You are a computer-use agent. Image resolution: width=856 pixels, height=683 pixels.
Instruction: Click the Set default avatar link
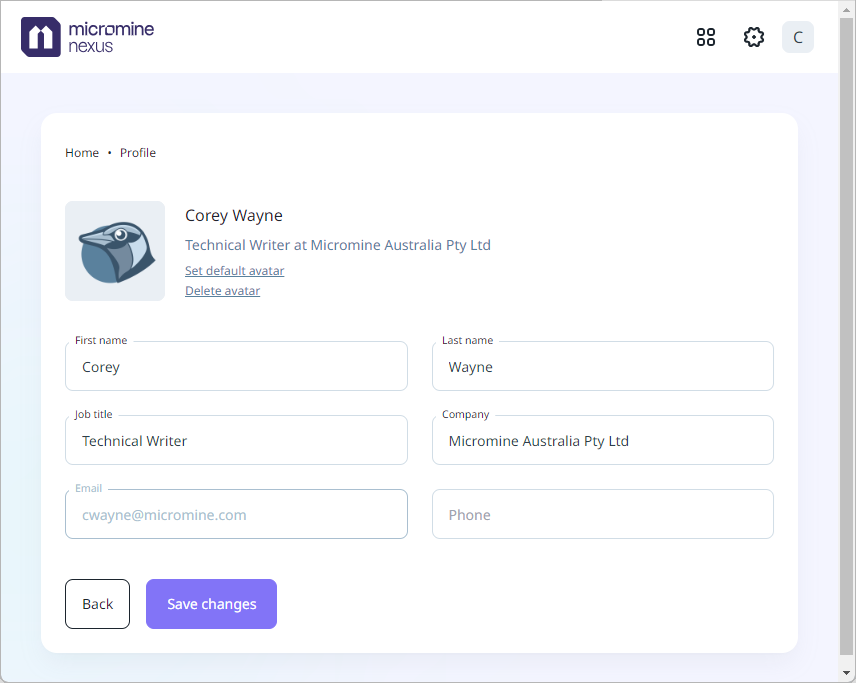tap(234, 271)
